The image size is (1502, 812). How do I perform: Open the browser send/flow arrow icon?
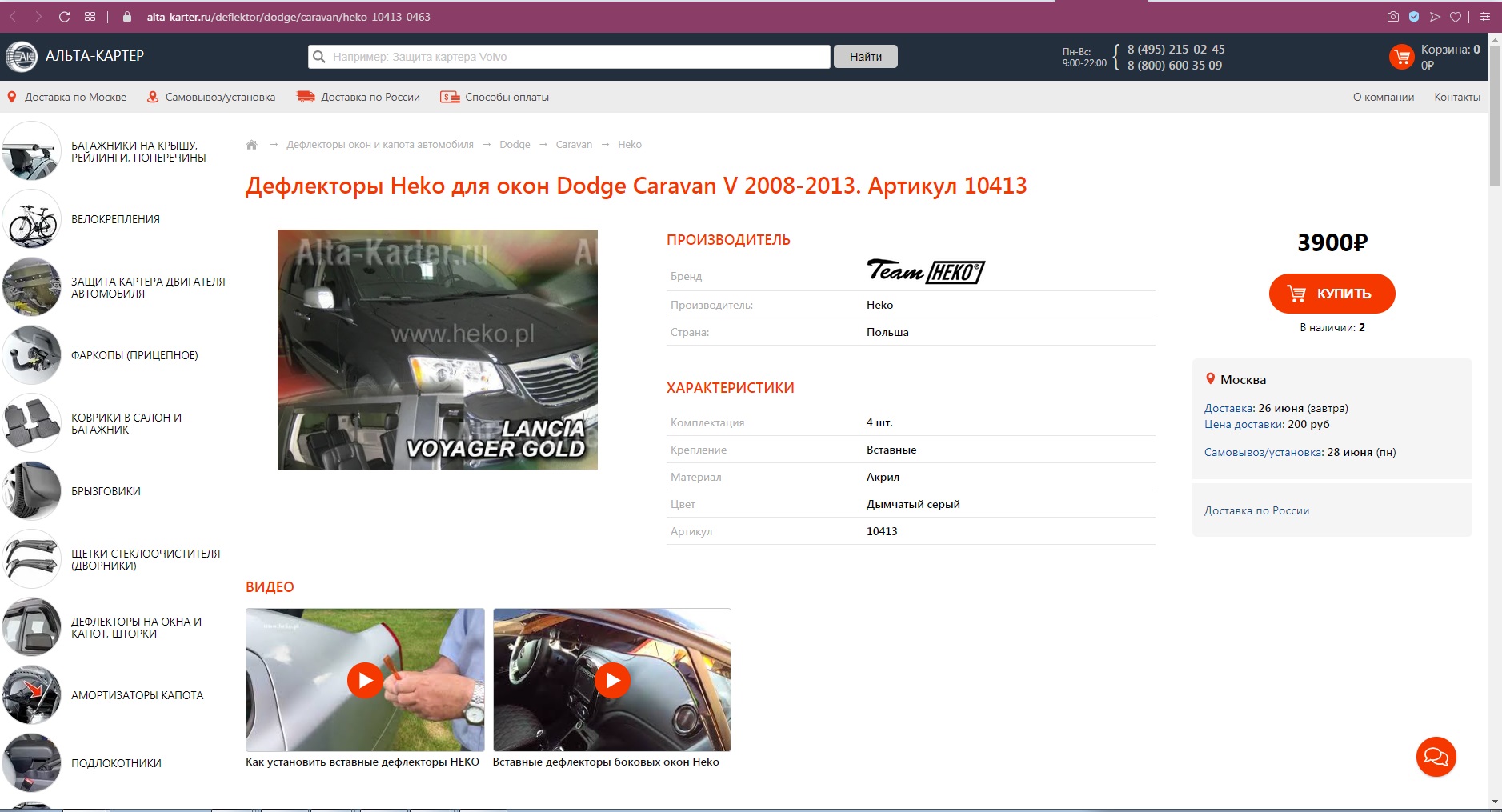pyautogui.click(x=1435, y=17)
